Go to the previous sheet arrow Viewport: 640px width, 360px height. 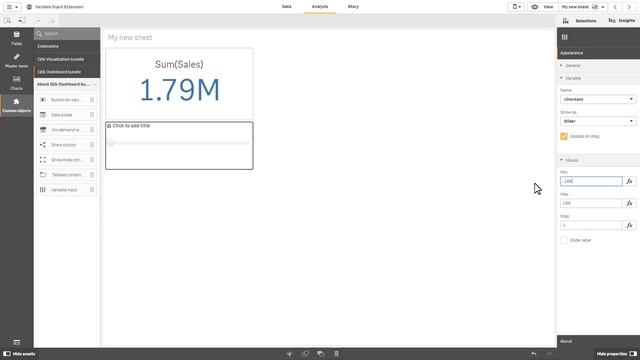[x=615, y=7]
